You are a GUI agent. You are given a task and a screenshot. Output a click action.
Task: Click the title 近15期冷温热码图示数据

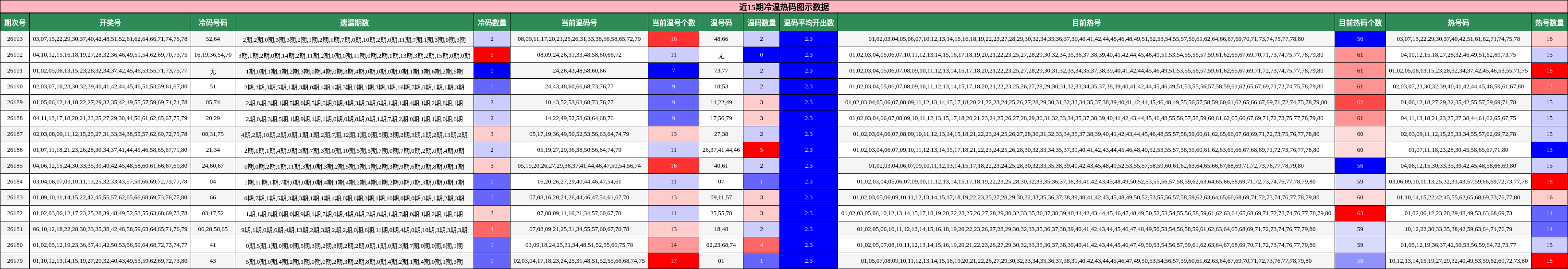pyautogui.click(x=784, y=7)
